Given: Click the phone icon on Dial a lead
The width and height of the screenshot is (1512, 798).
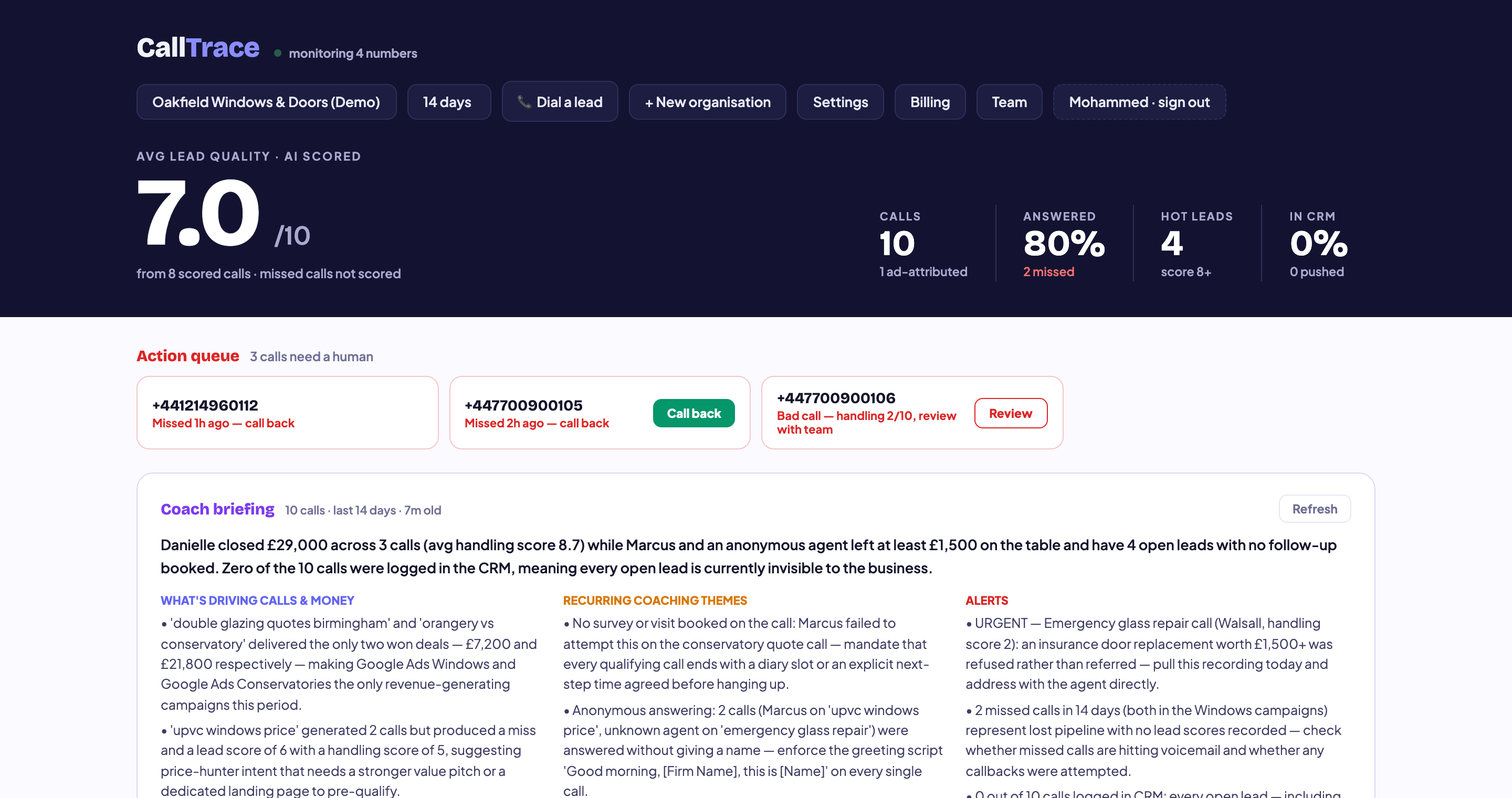Looking at the screenshot, I should click(x=523, y=101).
